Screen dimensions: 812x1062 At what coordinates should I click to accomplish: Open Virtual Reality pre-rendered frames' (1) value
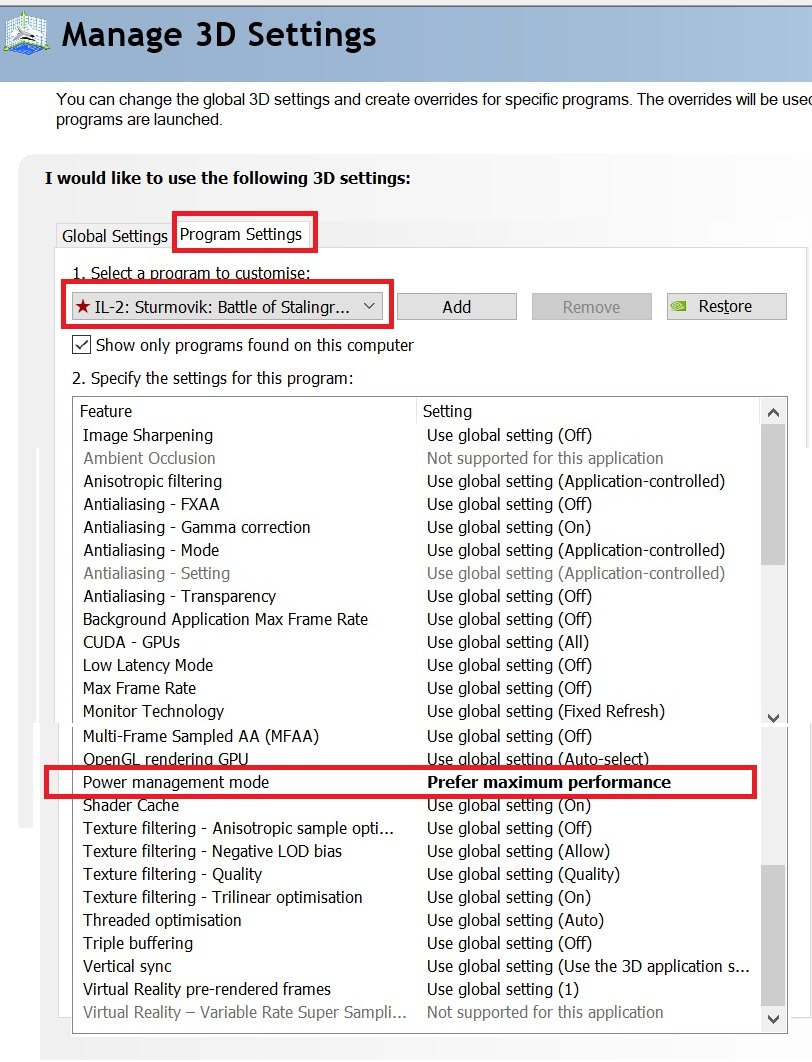point(503,990)
